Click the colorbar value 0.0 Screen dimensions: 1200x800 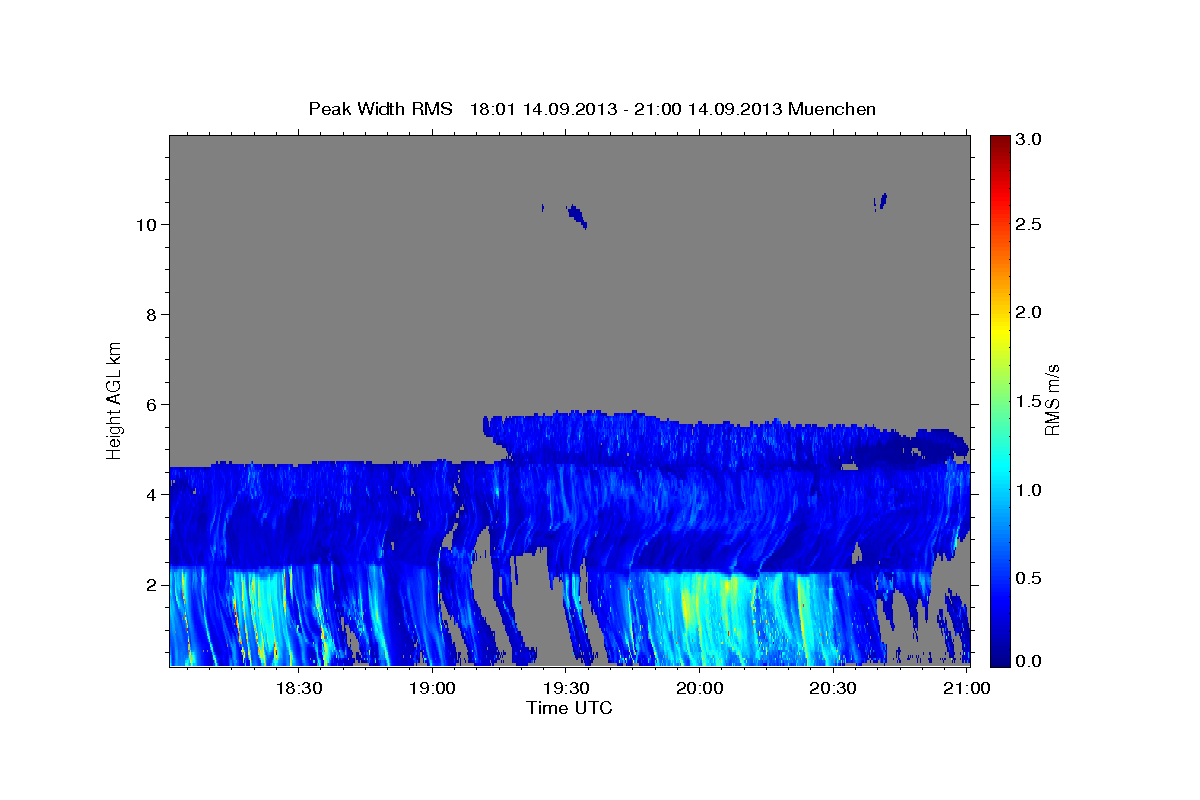point(1030,661)
